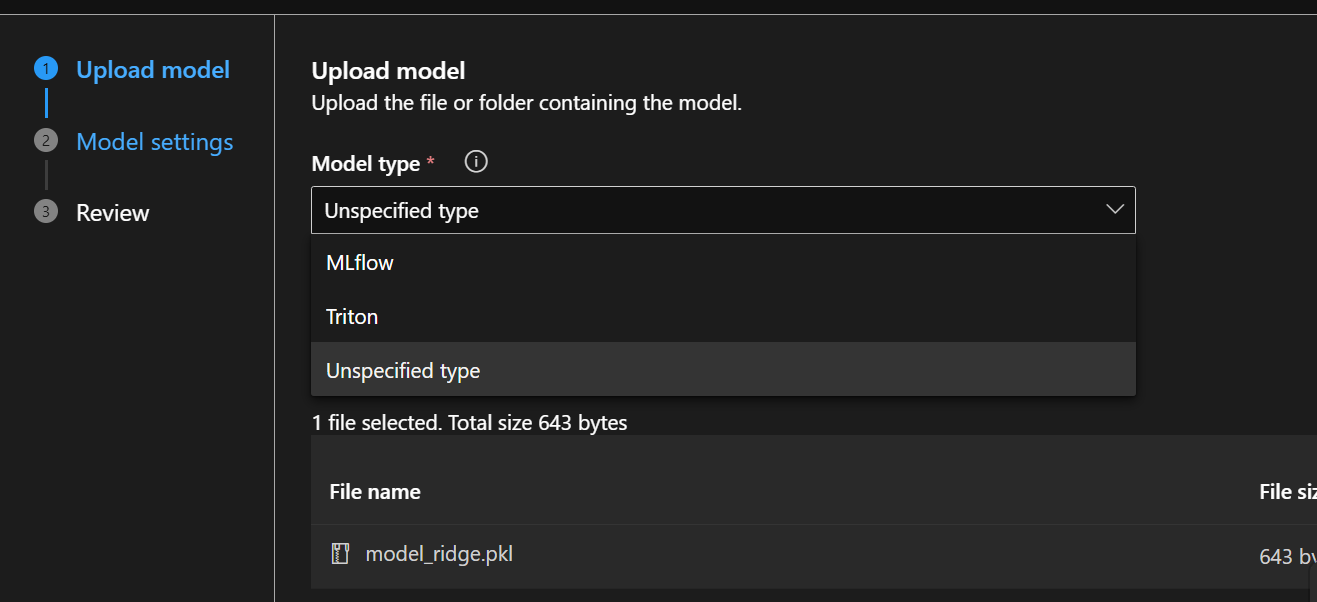Click the File size column header

click(x=1287, y=492)
